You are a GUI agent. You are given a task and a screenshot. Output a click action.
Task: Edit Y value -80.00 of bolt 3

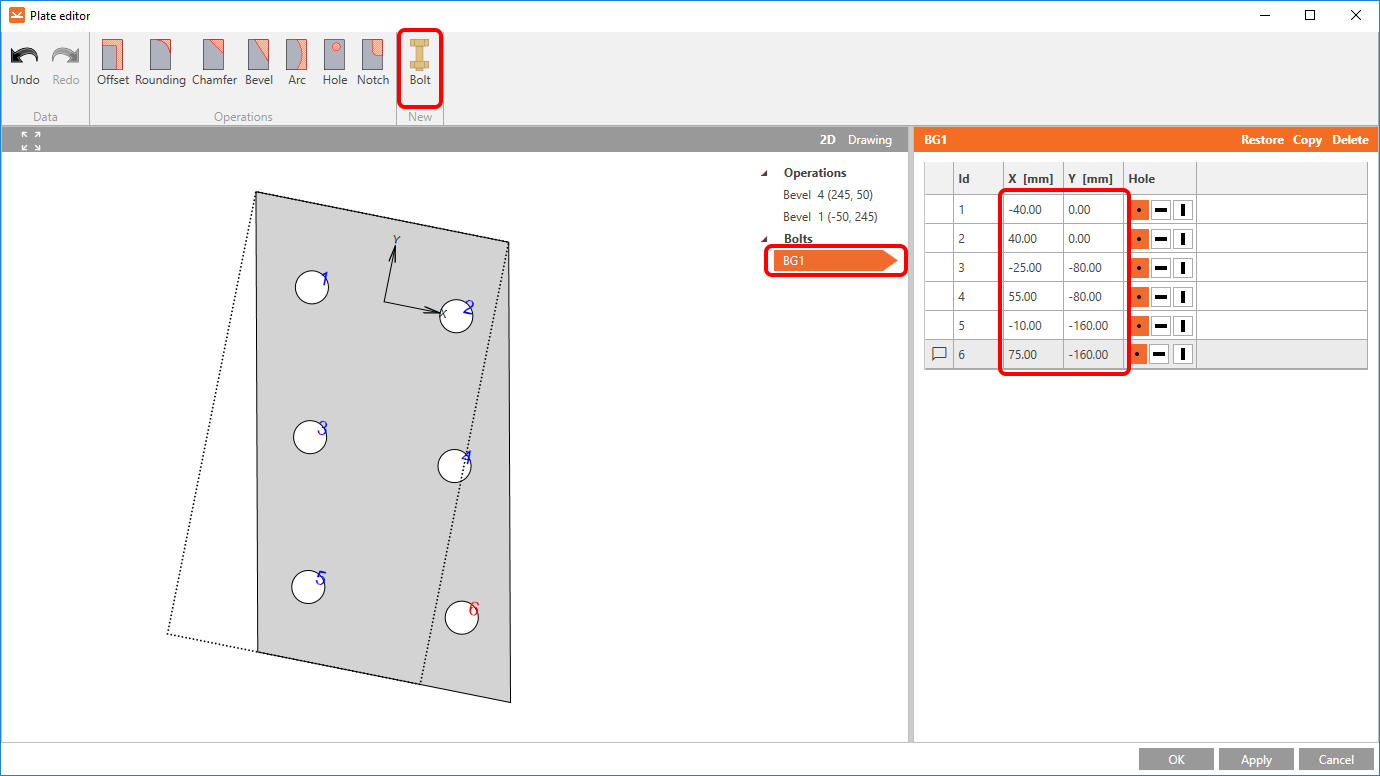pos(1093,268)
